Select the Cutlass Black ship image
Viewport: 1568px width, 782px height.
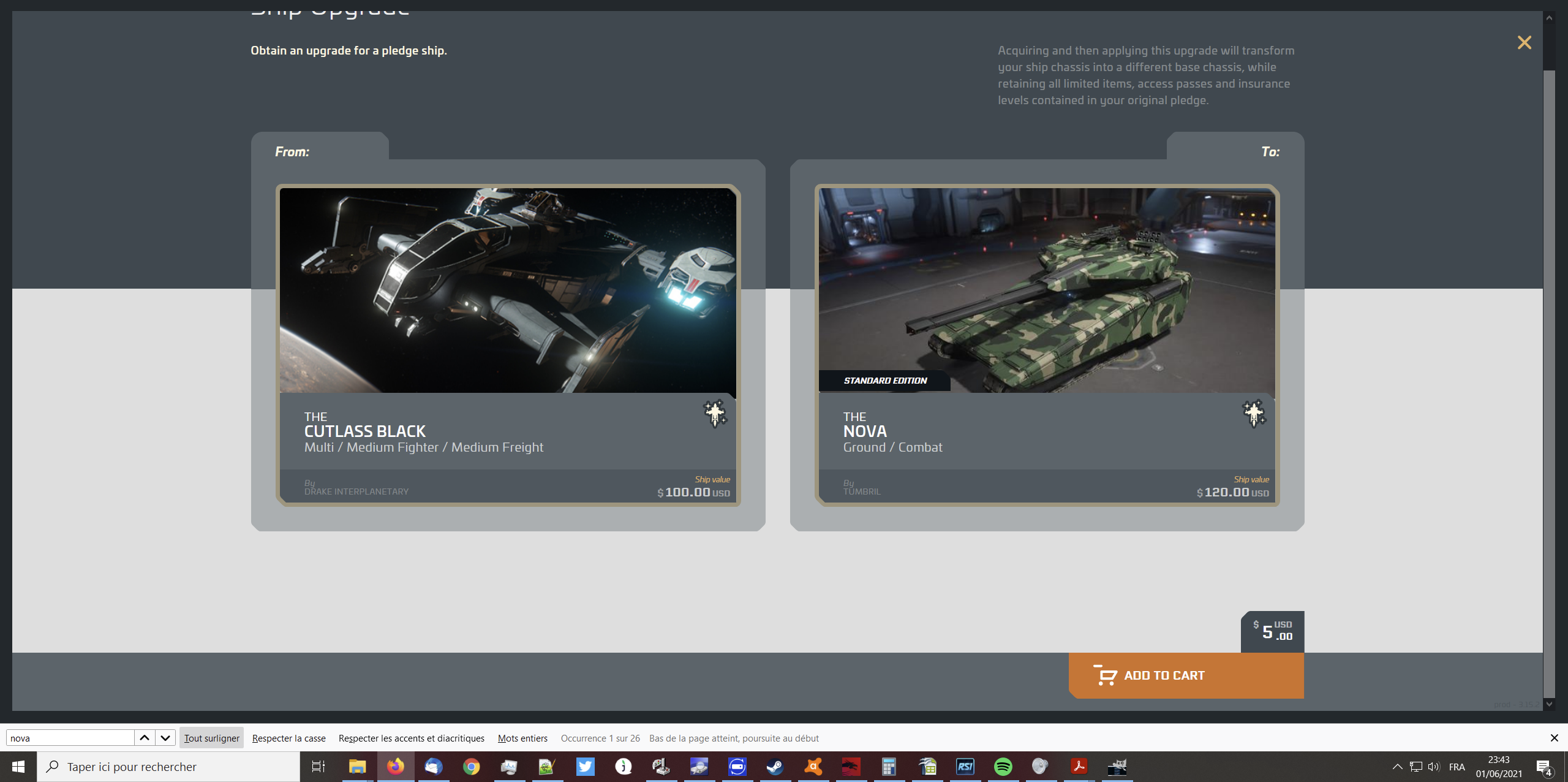(508, 290)
